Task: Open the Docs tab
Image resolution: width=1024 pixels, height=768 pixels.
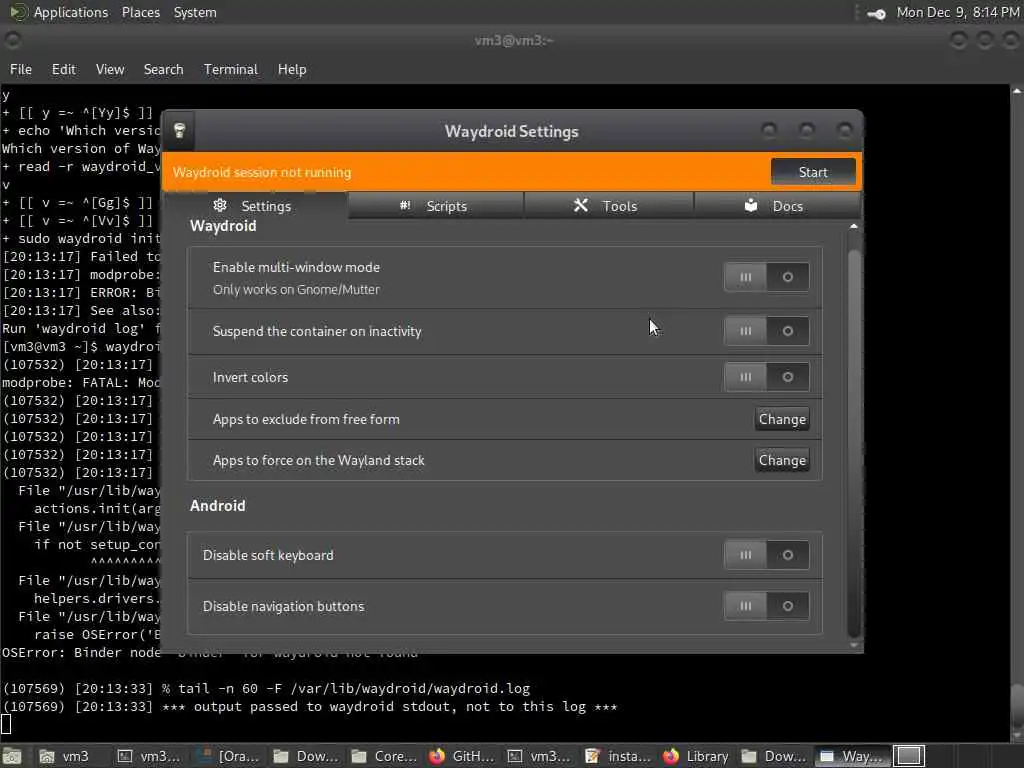Action: [776, 206]
